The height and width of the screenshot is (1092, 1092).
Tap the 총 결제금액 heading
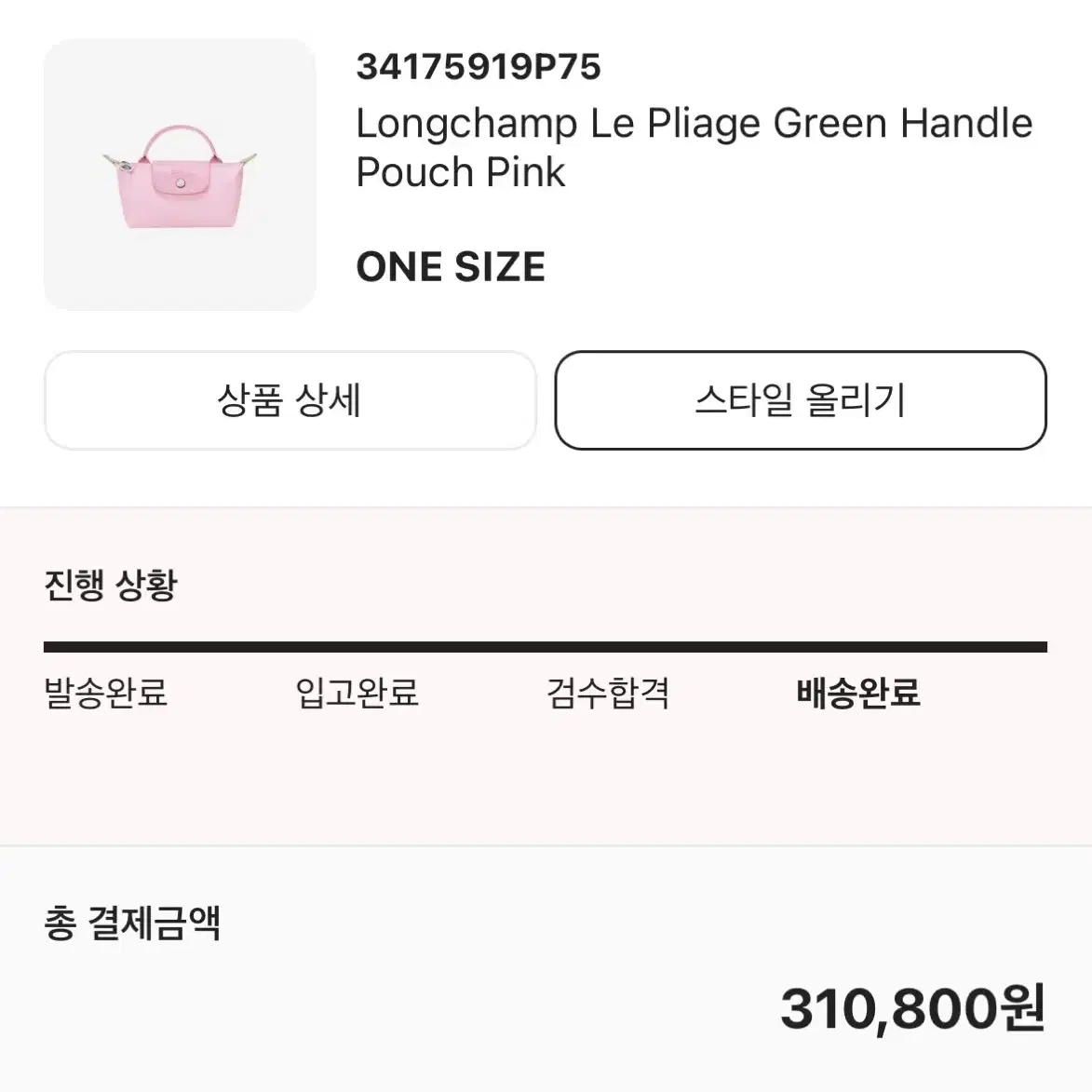(x=132, y=923)
